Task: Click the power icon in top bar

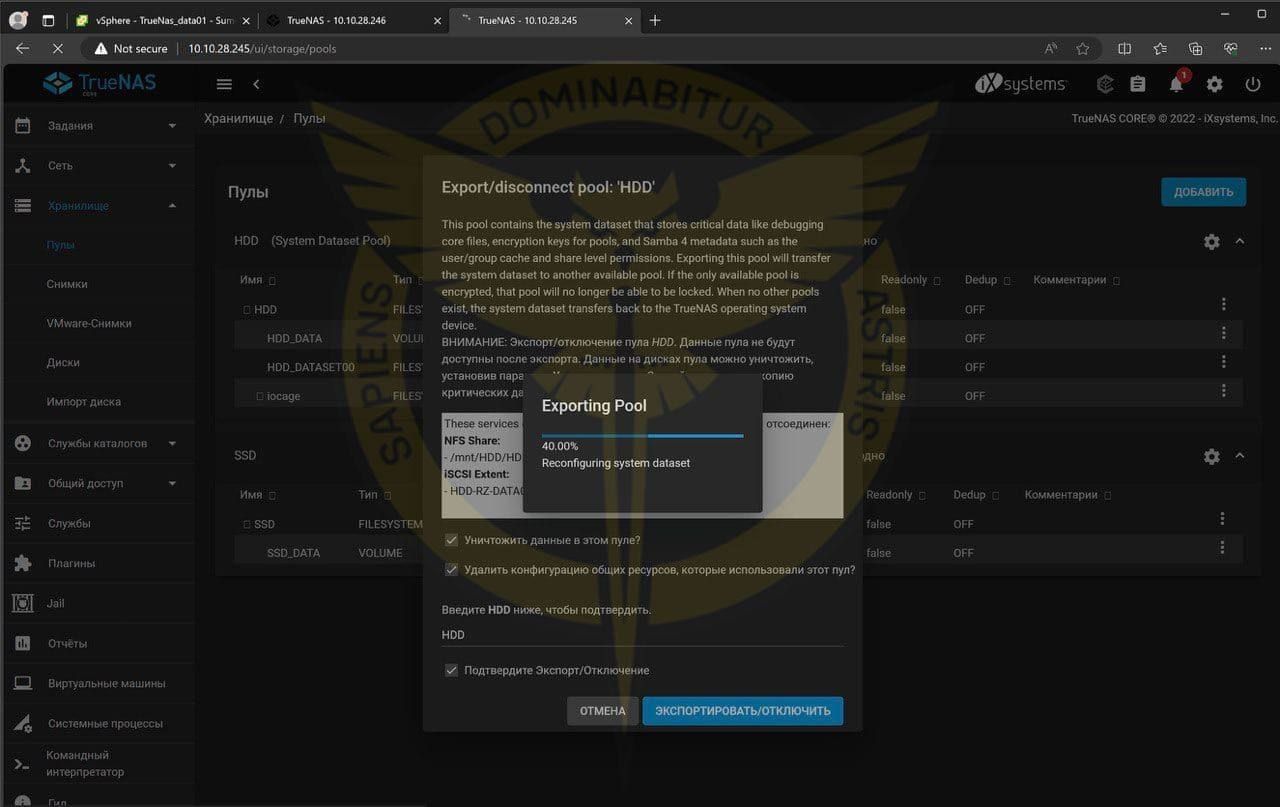Action: tap(1253, 85)
